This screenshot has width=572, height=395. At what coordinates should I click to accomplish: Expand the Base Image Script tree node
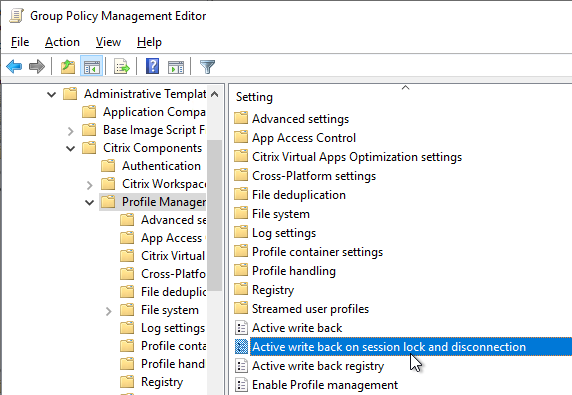[x=71, y=131]
